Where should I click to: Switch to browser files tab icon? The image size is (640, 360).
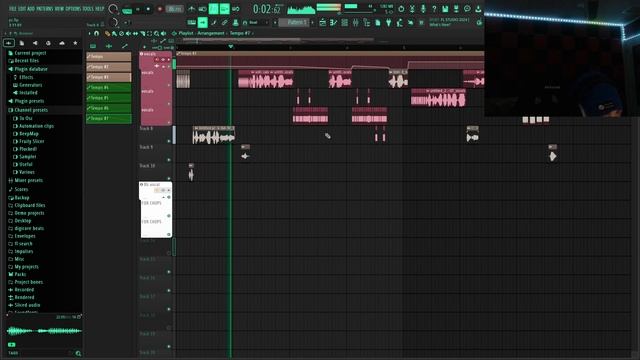[x=22, y=43]
